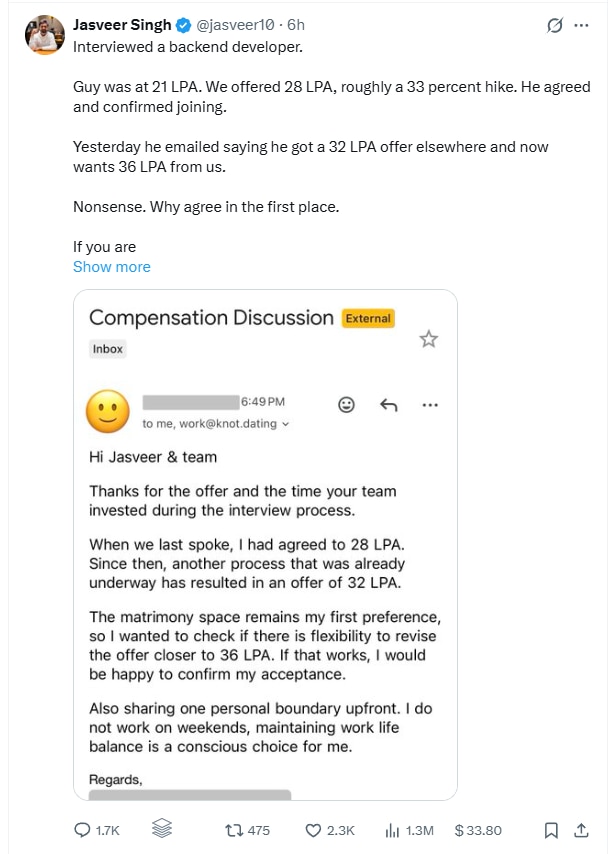Open the Grok icon at top right
610x854 pixels.
[x=554, y=27]
